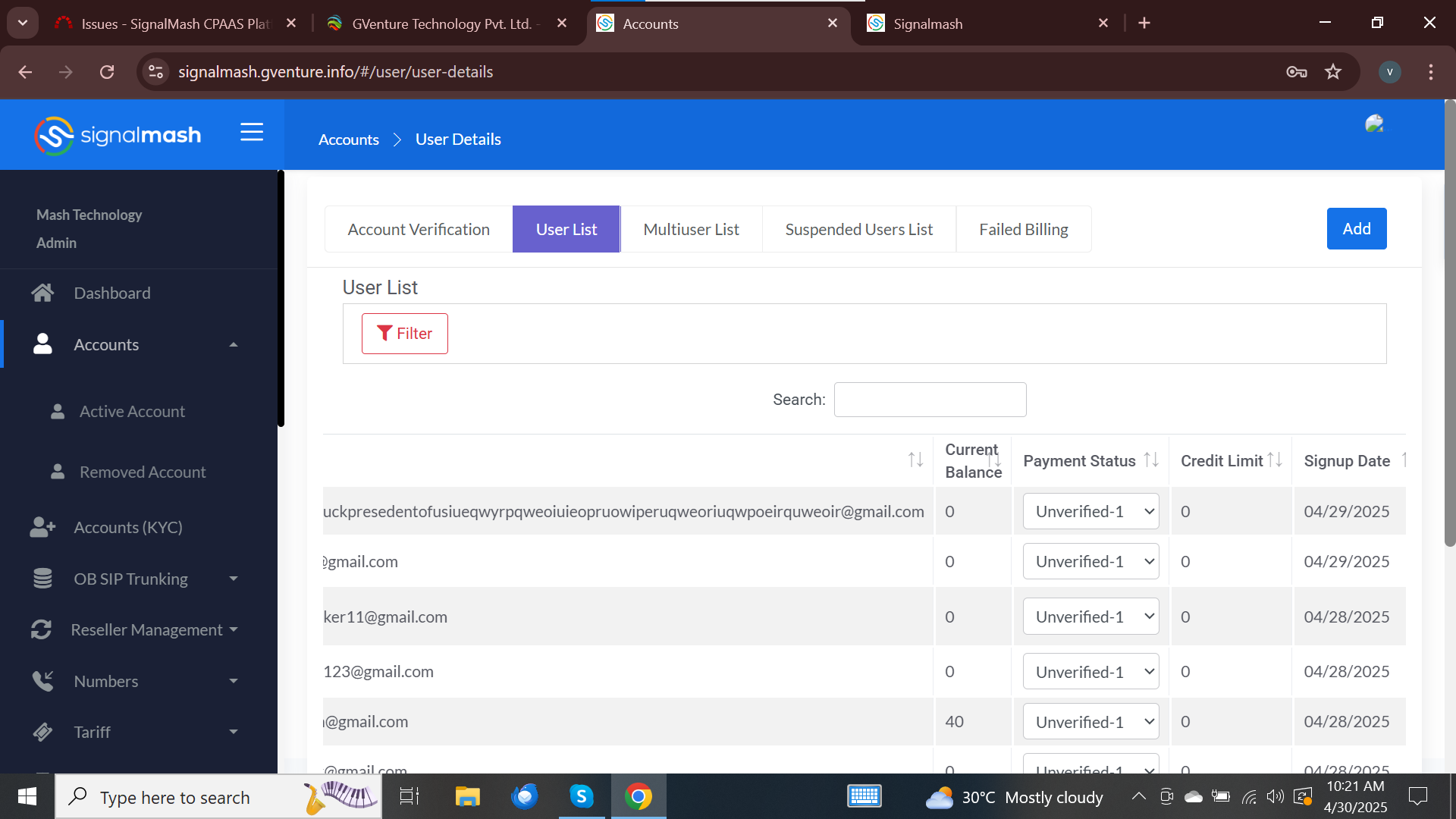Click the Reseller Management sync icon
This screenshot has width=1456, height=819.
41,629
